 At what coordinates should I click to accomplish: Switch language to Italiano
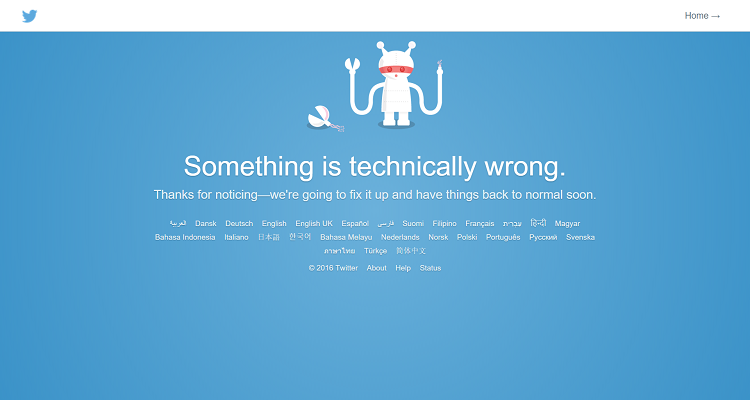tap(236, 237)
